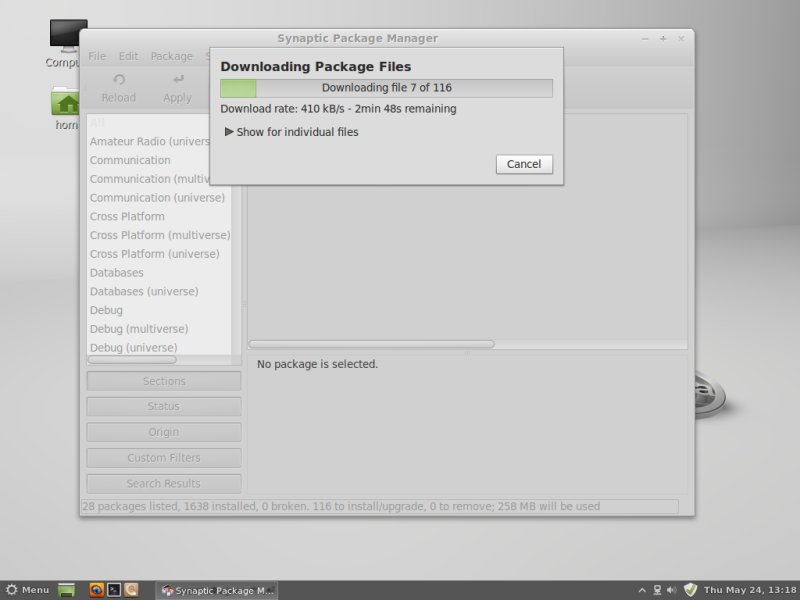Screen dimensions: 800x600
Task: Click the panel clock
Action: click(x=750, y=590)
